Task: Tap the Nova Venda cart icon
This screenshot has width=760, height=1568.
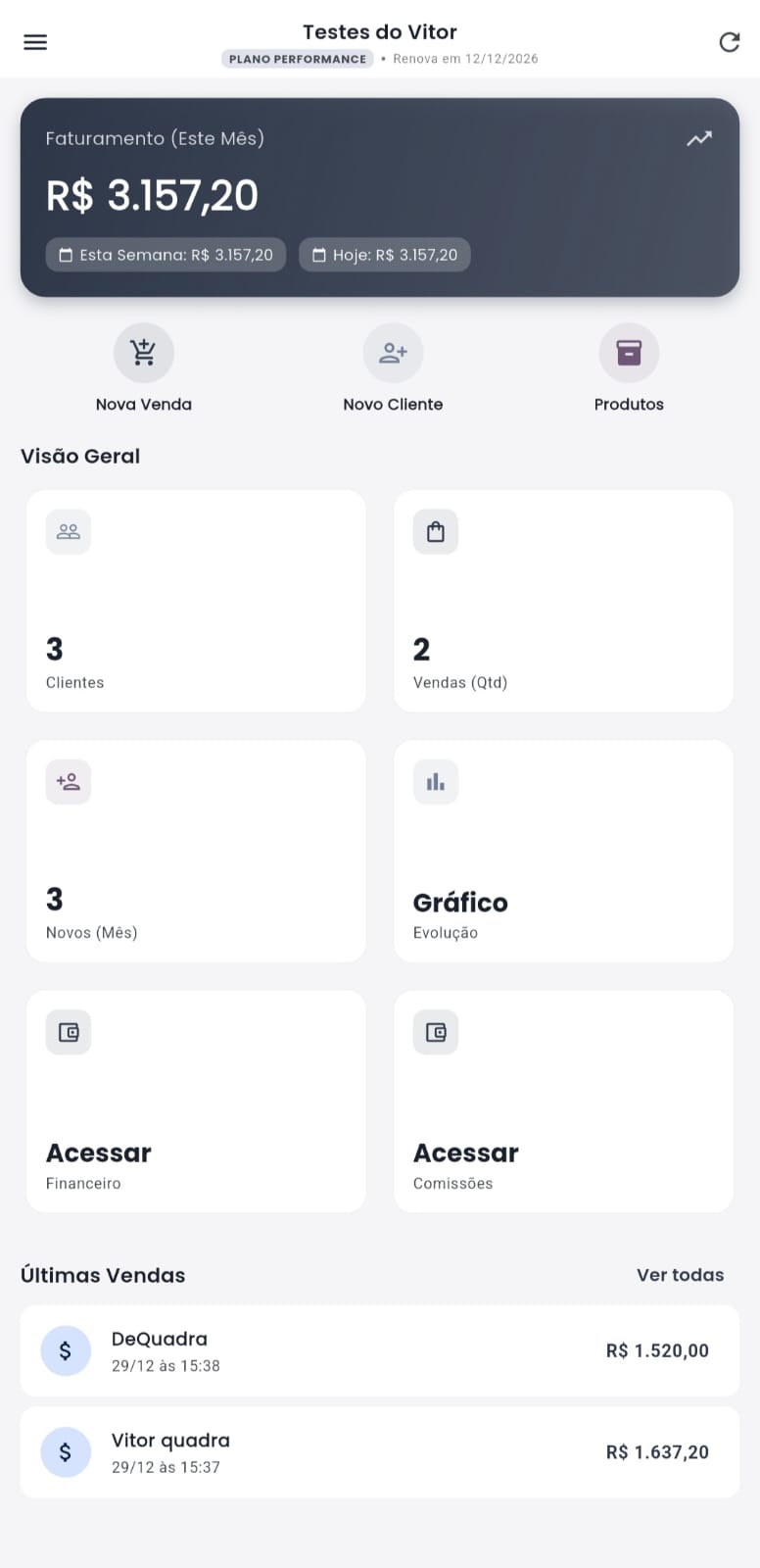Action: pyautogui.click(x=144, y=353)
